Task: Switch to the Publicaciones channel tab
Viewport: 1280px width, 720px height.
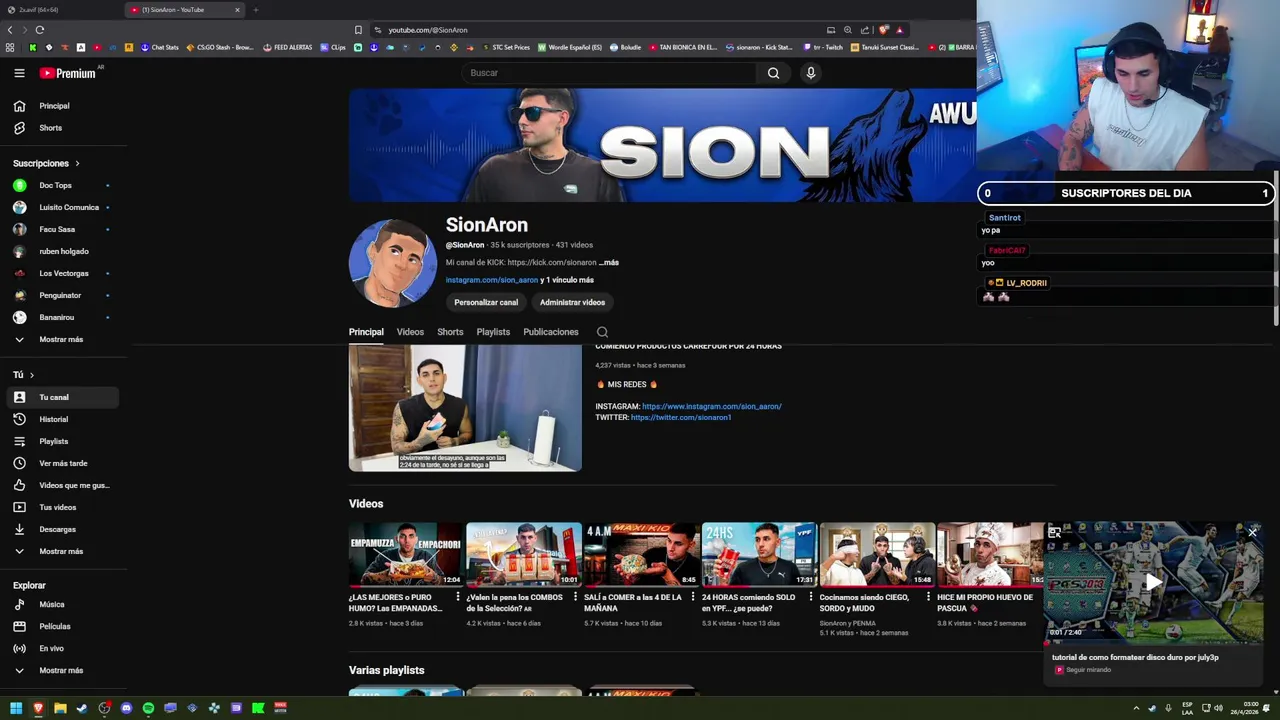Action: point(551,332)
